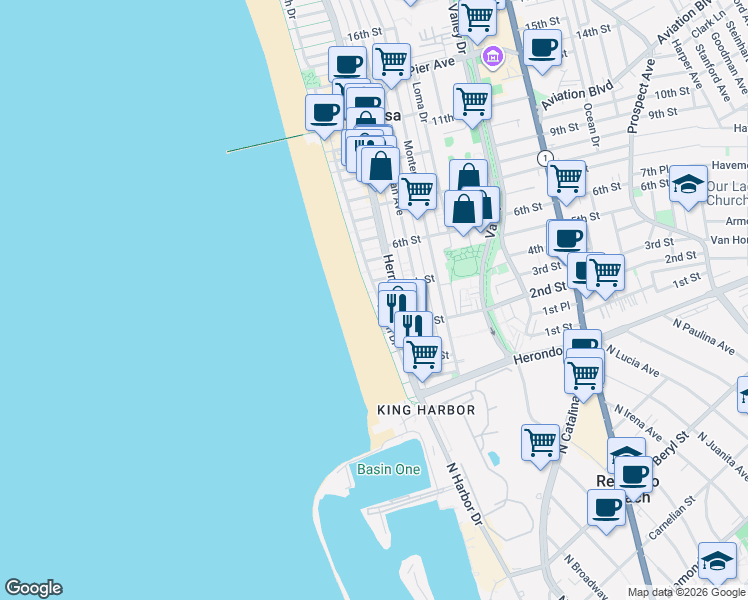This screenshot has width=748, height=600.
Task: Open the purple museum marker on Pier Ave
Action: tap(493, 58)
